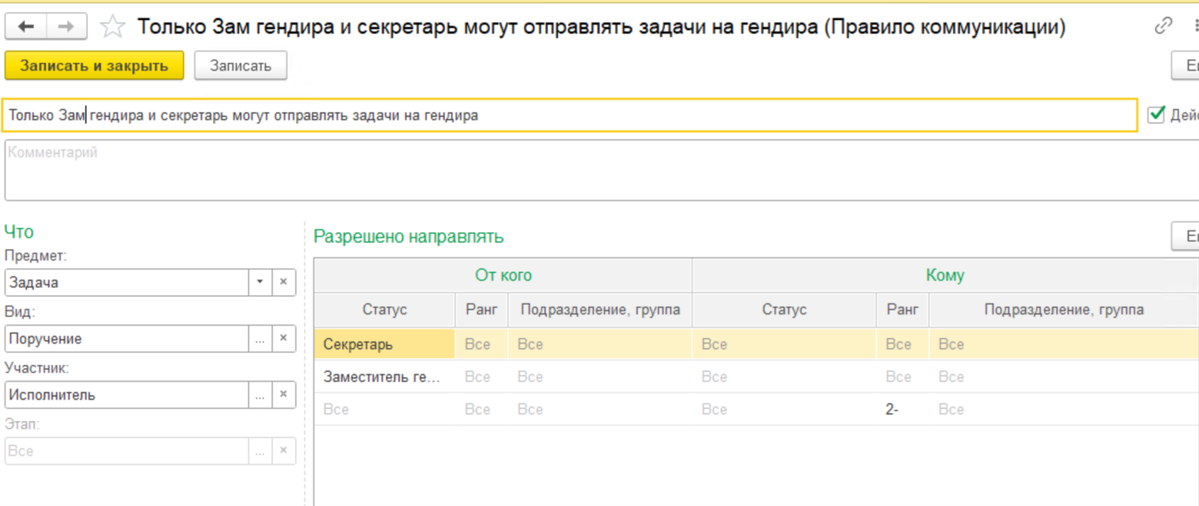The width and height of the screenshot is (1199, 506).
Task: Click the rank cell showing 2-
Action: [902, 409]
